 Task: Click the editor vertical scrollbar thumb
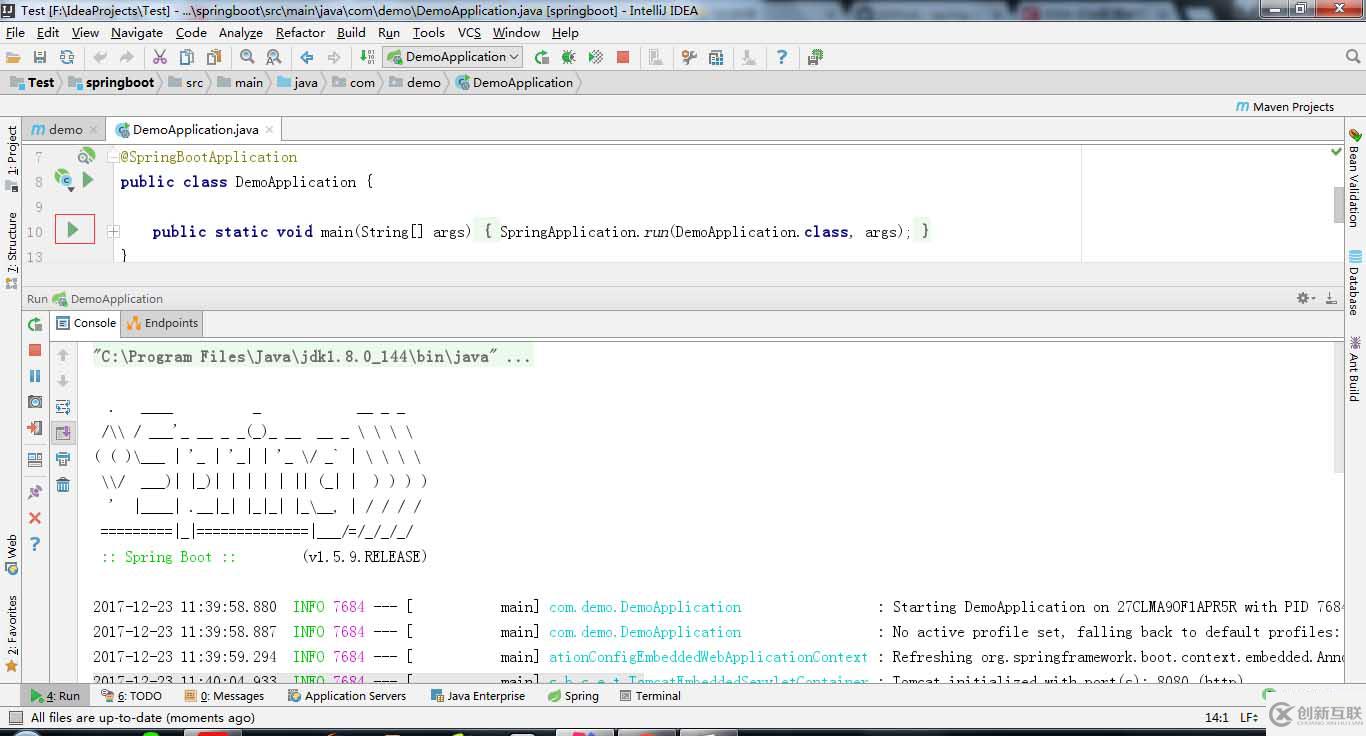point(1339,205)
